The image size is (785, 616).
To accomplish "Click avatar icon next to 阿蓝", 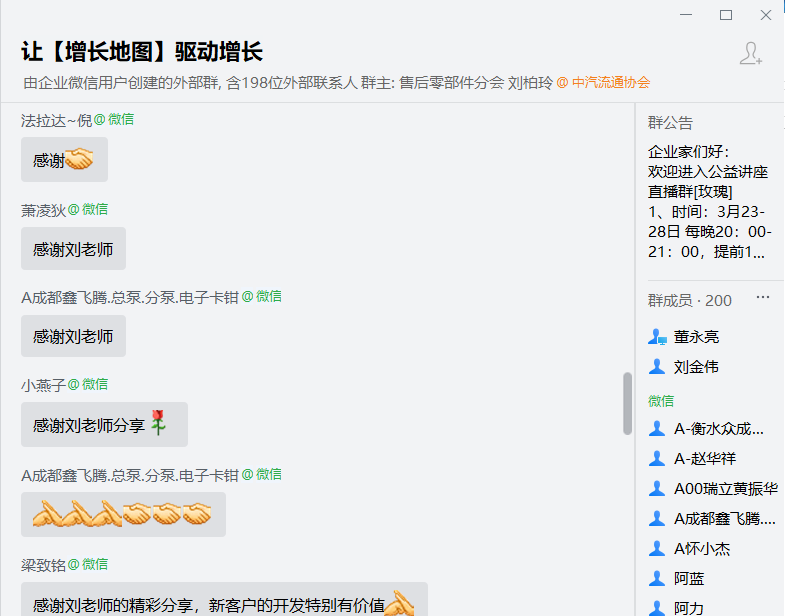I will coord(657,578).
